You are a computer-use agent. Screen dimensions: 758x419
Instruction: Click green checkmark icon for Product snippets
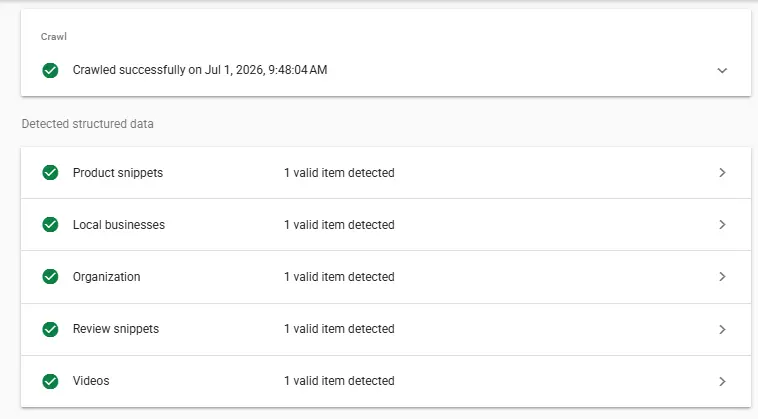(x=50, y=173)
